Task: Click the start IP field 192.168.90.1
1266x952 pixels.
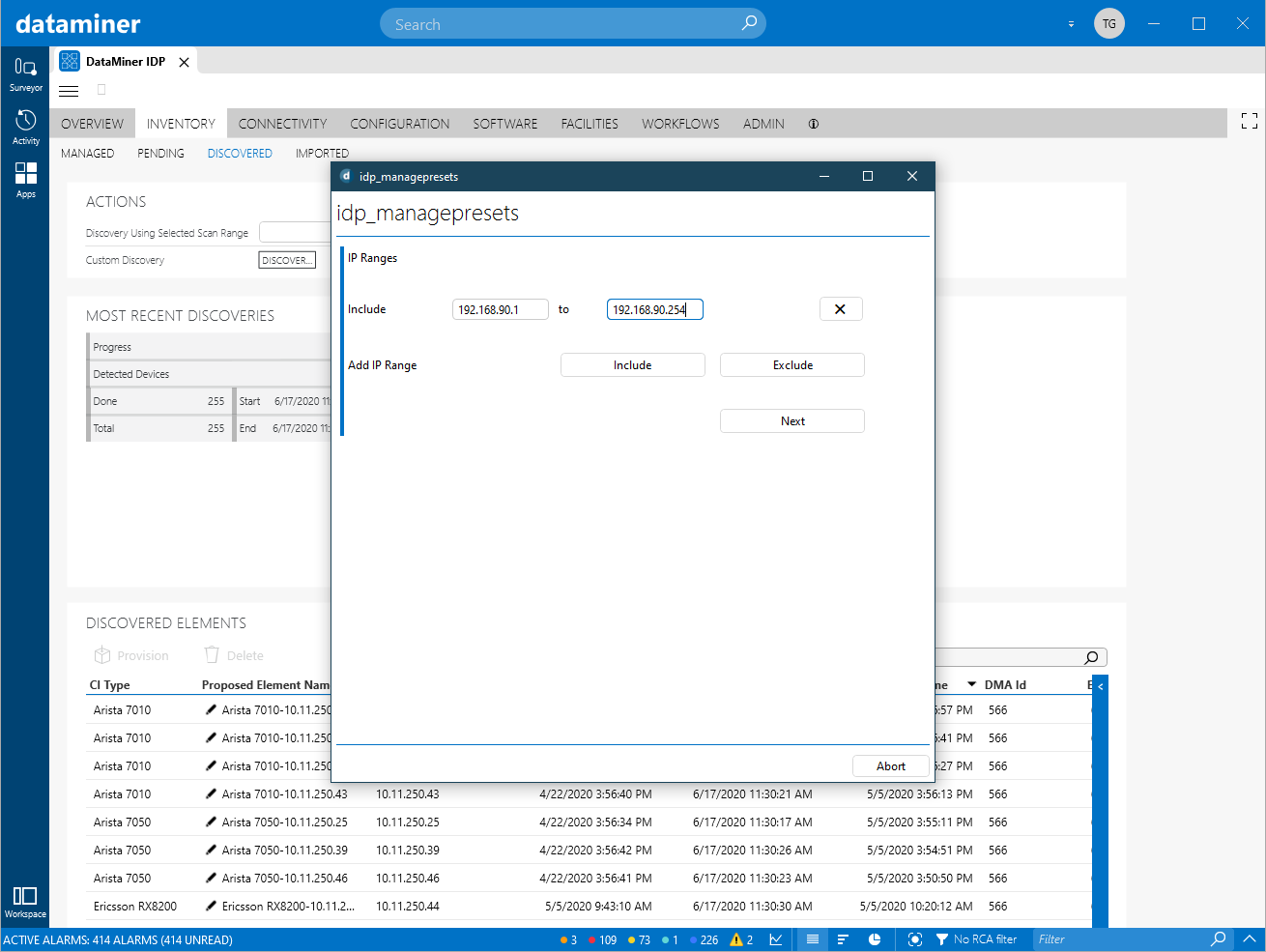Action: (x=501, y=309)
